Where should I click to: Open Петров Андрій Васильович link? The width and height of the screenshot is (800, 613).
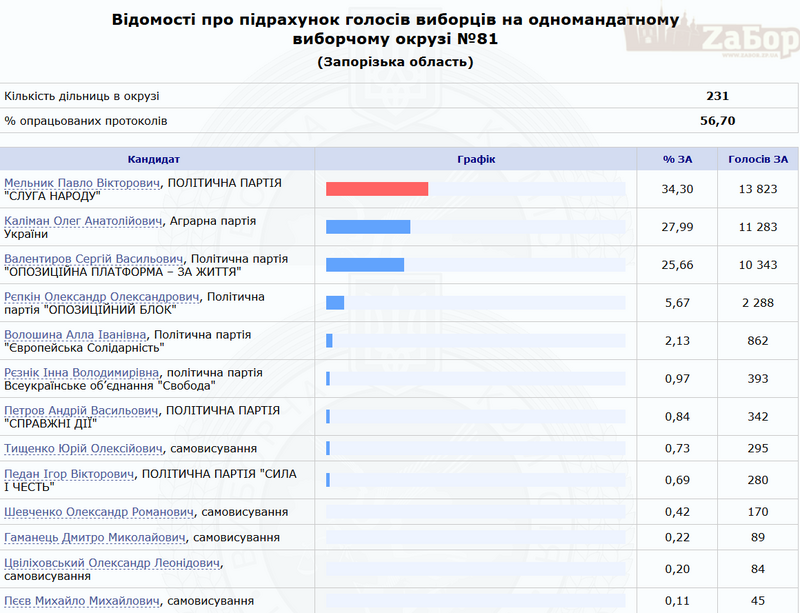point(81,410)
